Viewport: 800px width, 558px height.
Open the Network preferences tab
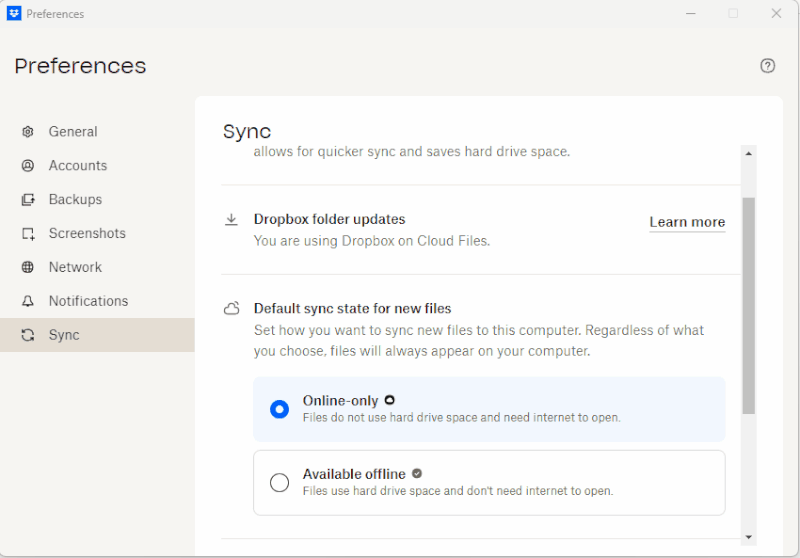[x=75, y=268]
